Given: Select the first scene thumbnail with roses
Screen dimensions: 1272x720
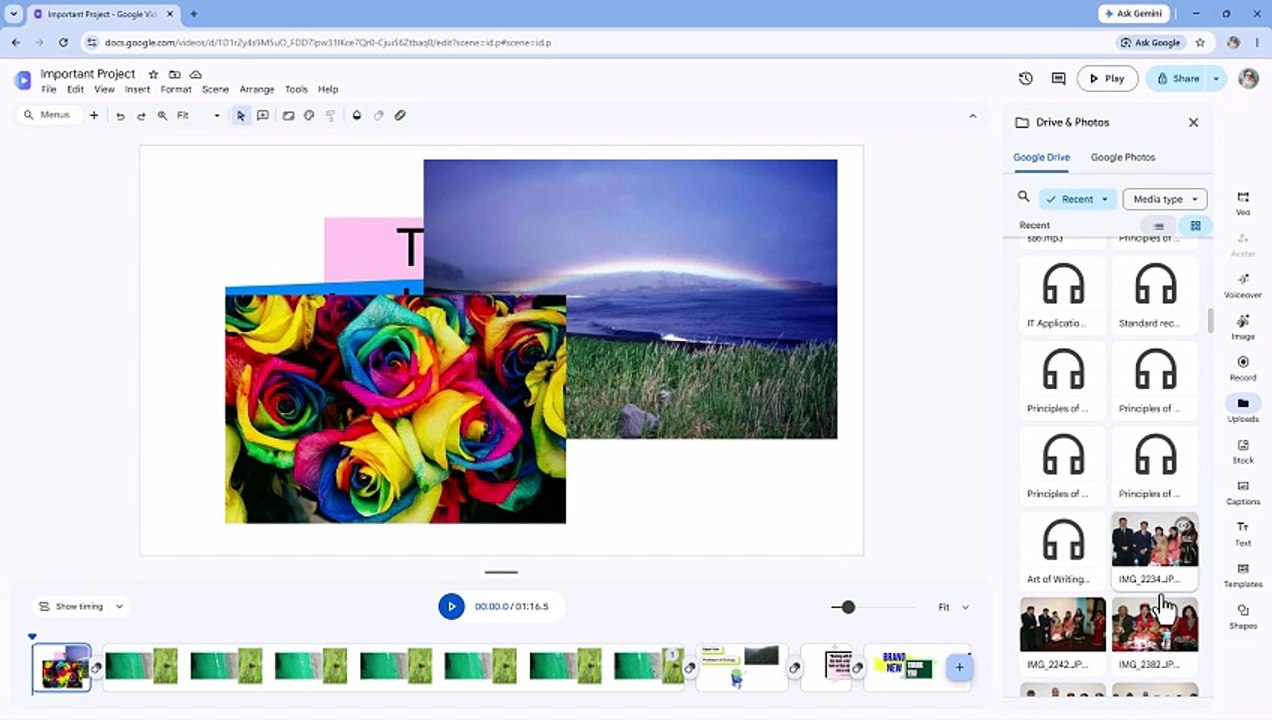Looking at the screenshot, I should (x=61, y=668).
